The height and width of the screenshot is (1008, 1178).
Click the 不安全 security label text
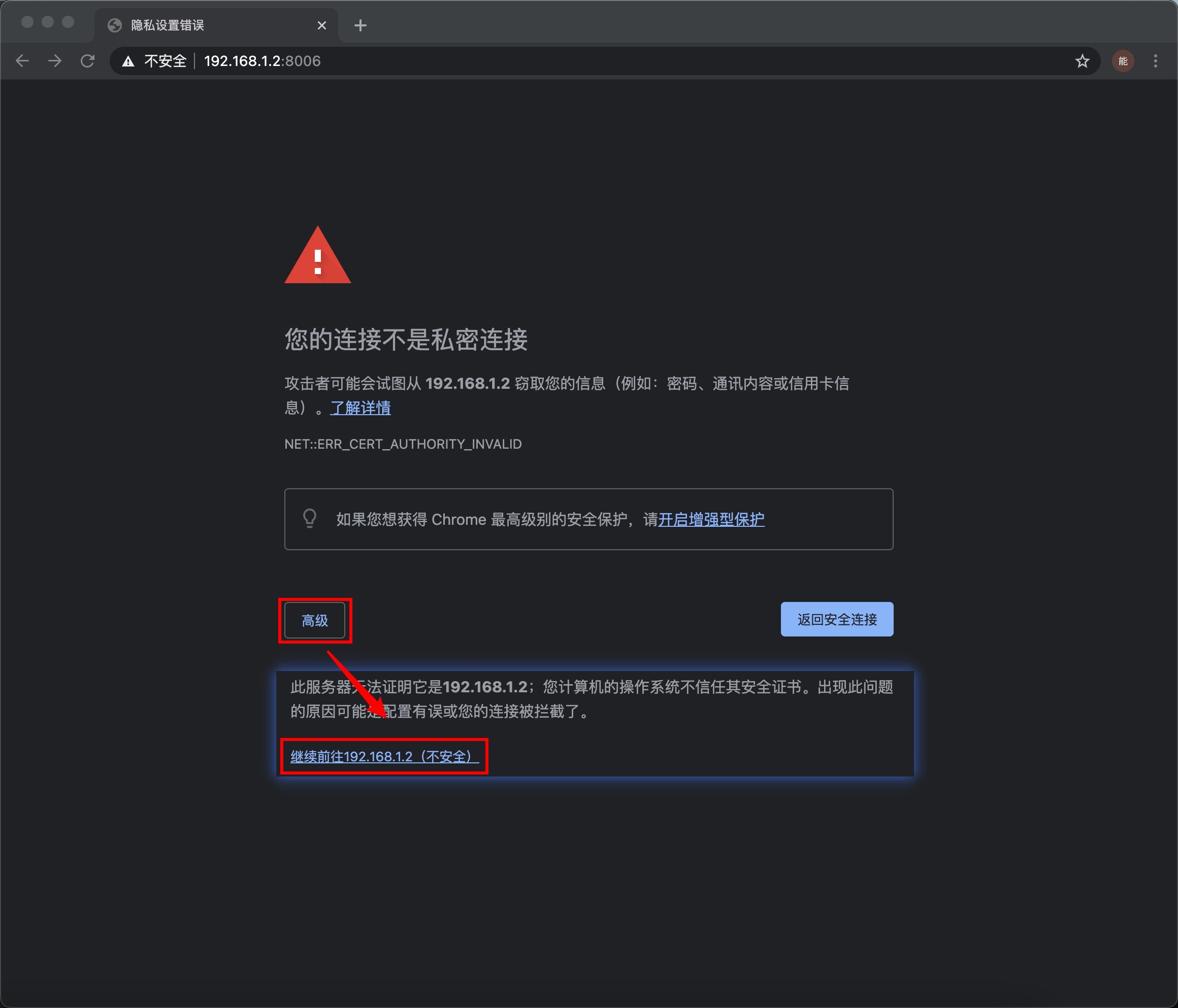(x=165, y=61)
